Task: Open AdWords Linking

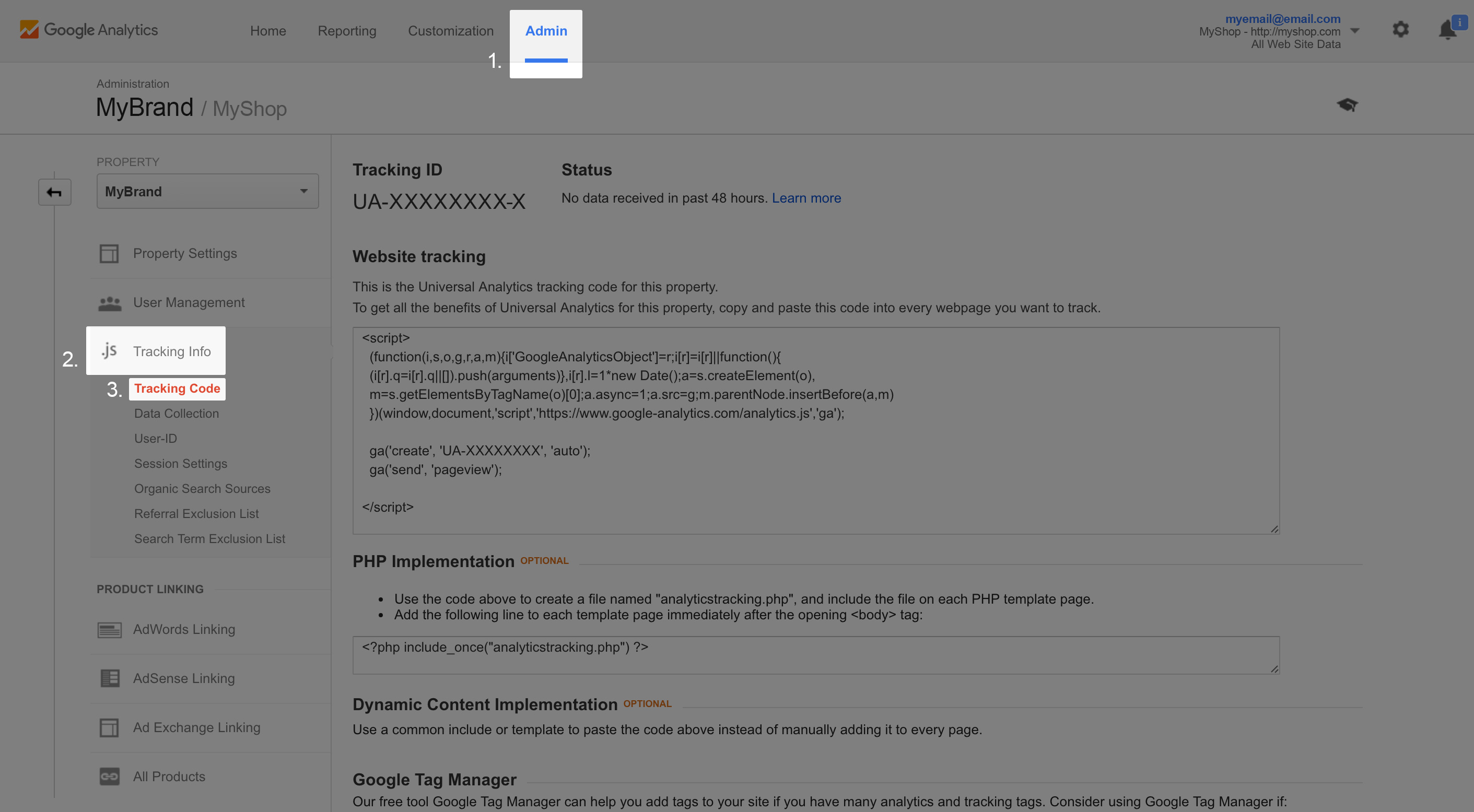Action: coord(184,629)
